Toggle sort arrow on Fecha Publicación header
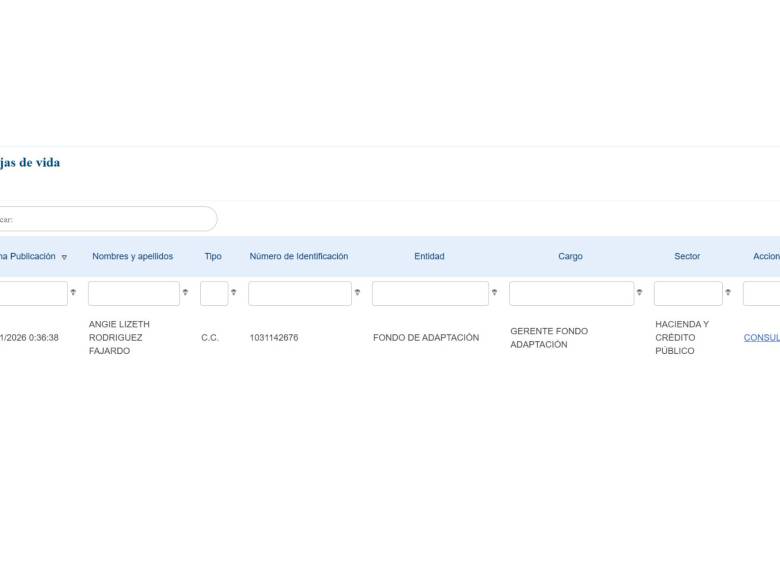Viewport: 780px width, 565px height. point(64,257)
